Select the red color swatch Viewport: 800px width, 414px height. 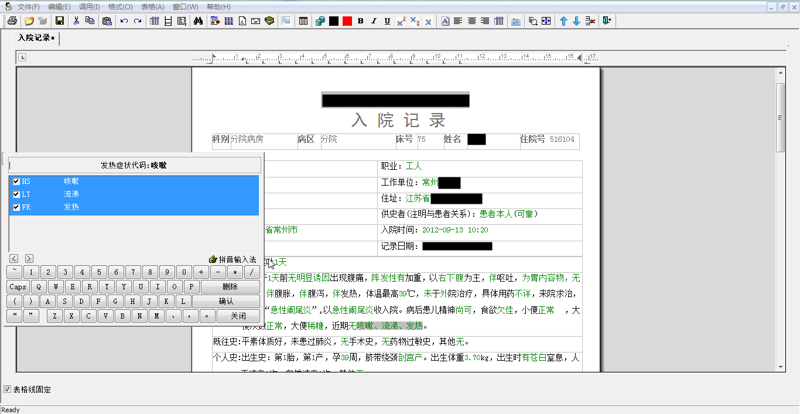(347, 21)
